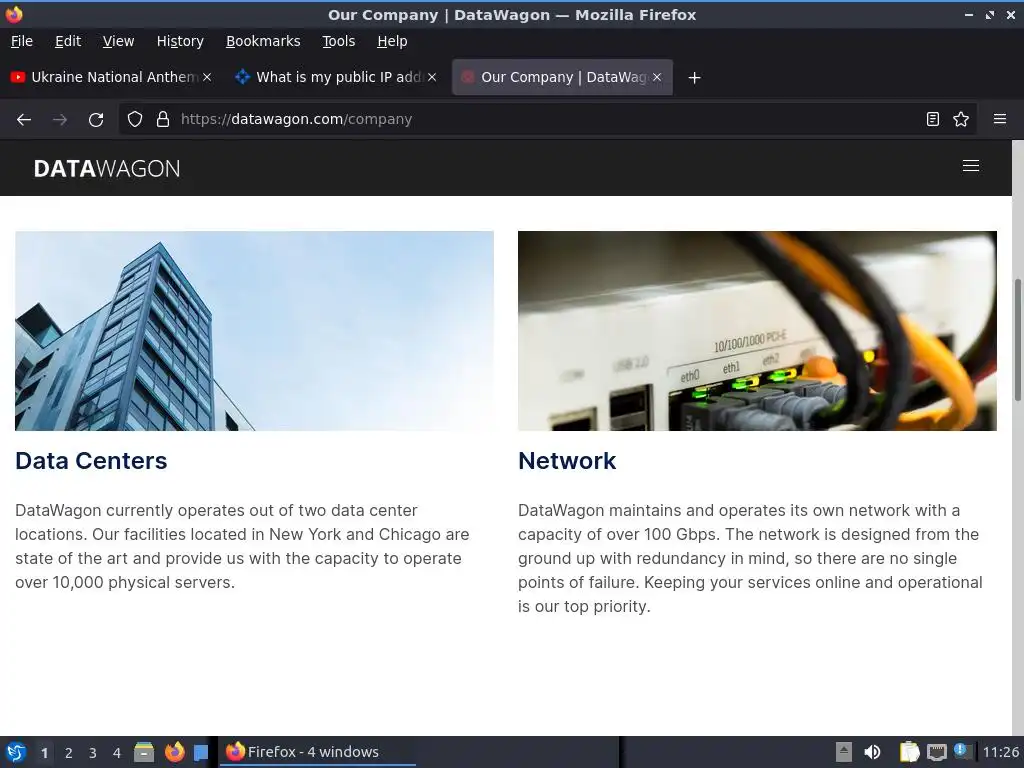Launch Firefox from taskbar quick launcher
1024x768 pixels.
click(x=174, y=752)
